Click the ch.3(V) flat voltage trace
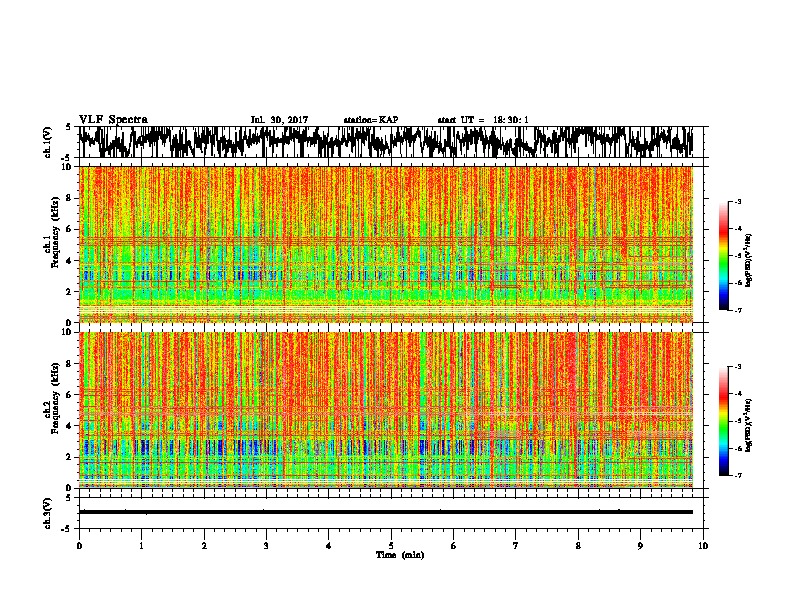 (x=386, y=512)
